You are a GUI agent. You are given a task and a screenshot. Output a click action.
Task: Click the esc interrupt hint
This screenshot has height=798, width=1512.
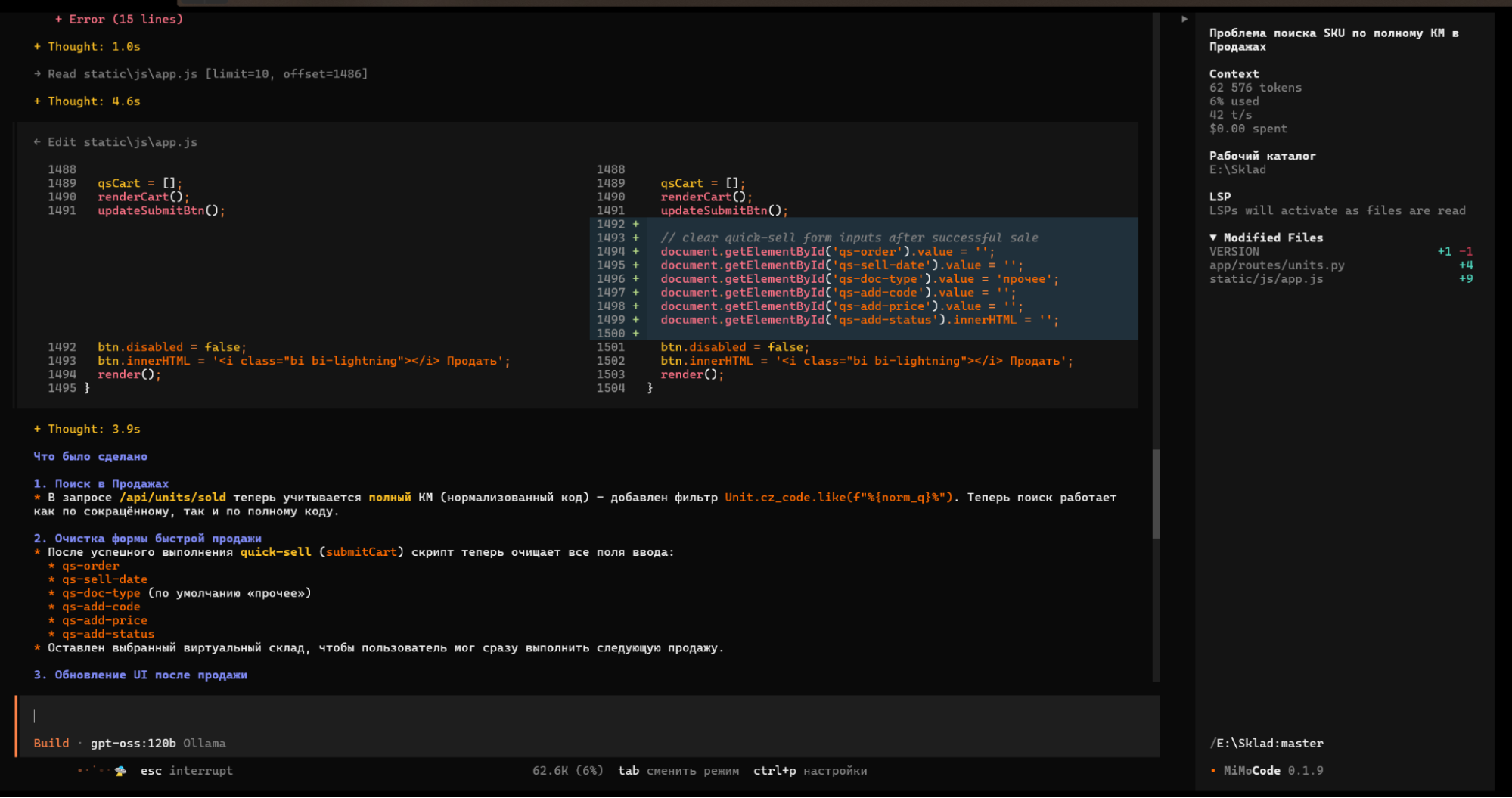click(186, 771)
